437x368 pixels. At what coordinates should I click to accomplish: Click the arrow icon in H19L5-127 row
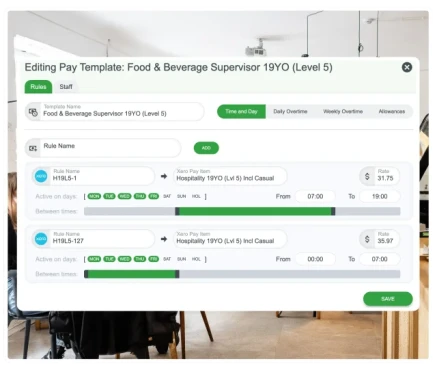[x=164, y=239]
